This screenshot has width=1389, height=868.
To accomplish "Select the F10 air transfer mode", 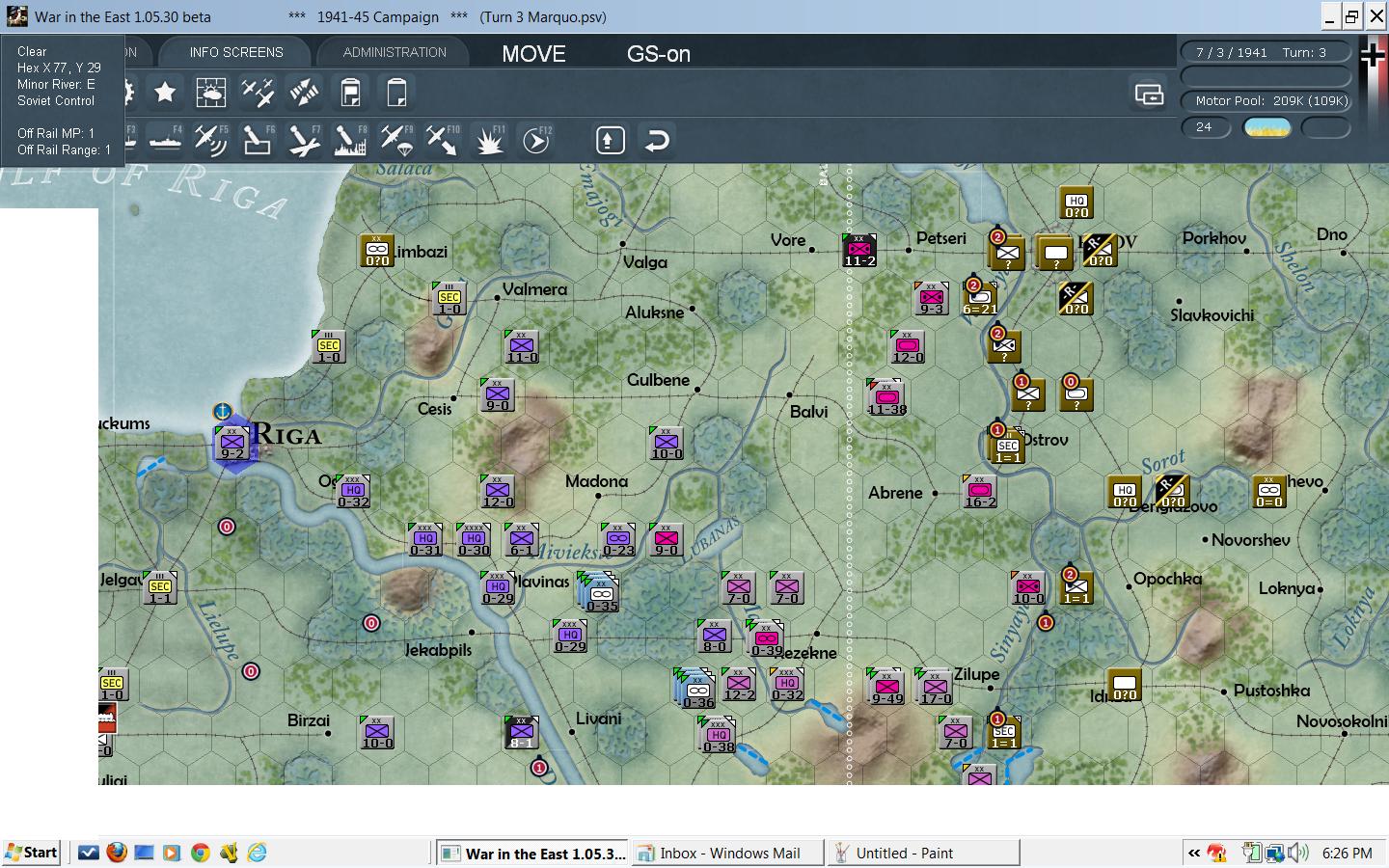I will coord(442,141).
